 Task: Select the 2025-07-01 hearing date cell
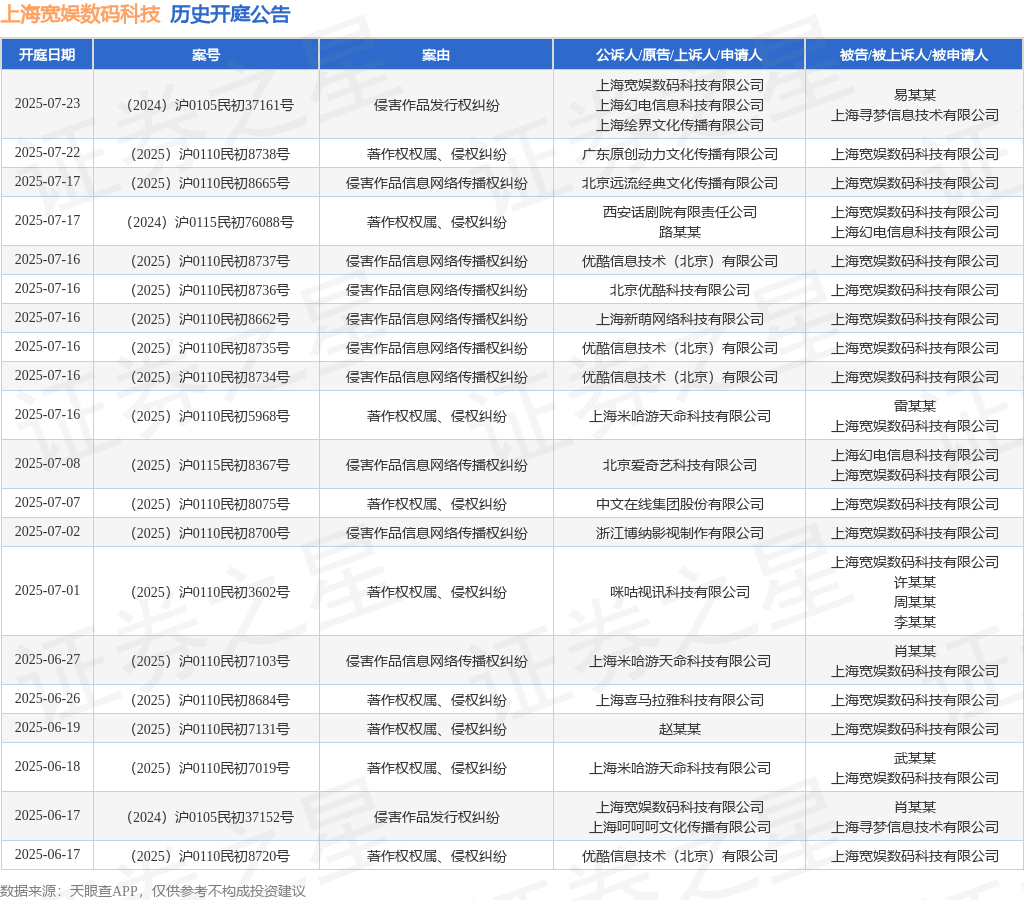[48, 590]
